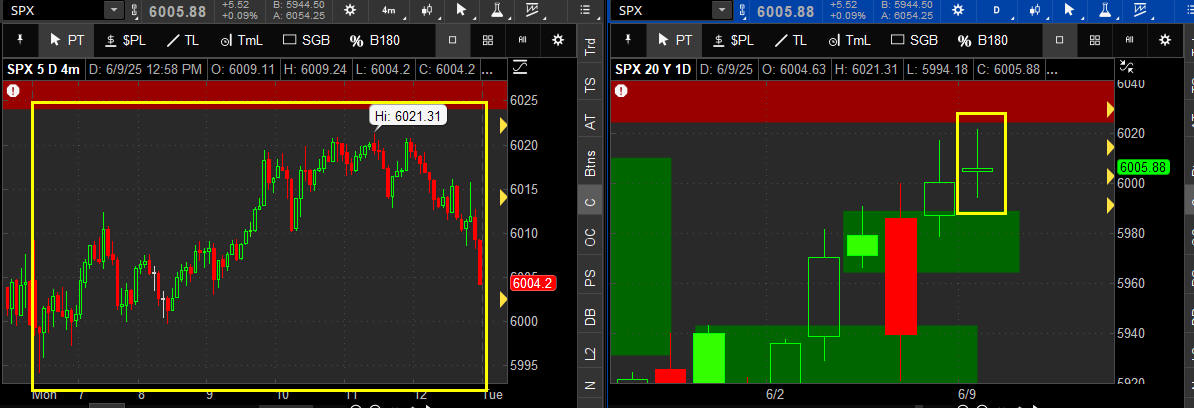
Task: Open chart style candlestick icon on left chart
Action: pos(425,10)
